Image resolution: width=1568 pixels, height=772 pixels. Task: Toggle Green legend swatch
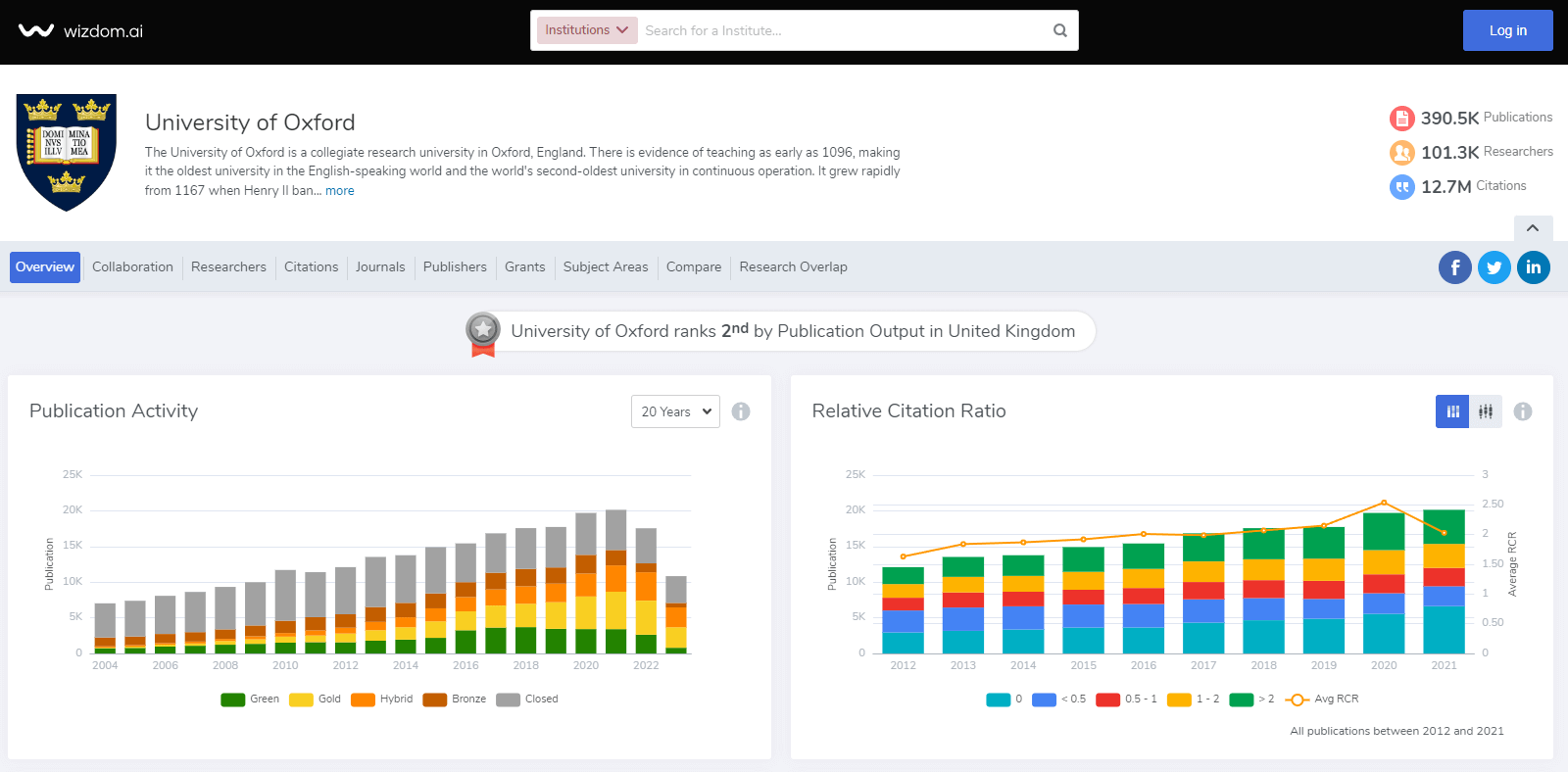point(232,700)
